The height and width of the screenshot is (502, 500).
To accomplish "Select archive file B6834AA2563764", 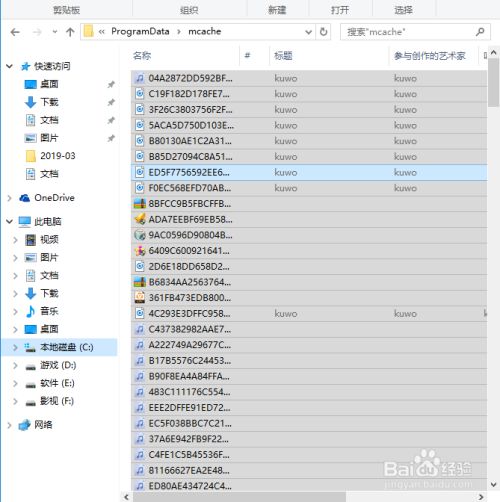I will (309, 282).
